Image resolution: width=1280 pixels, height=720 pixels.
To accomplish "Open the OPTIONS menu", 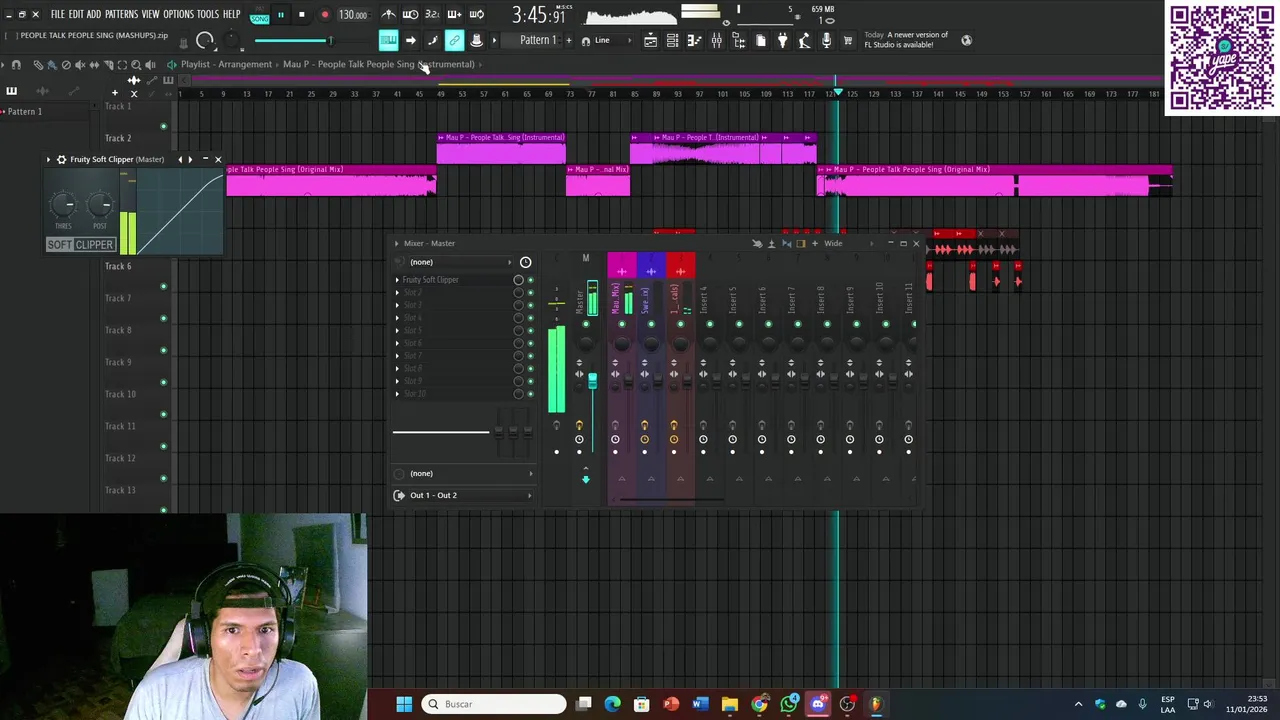I will click(178, 15).
